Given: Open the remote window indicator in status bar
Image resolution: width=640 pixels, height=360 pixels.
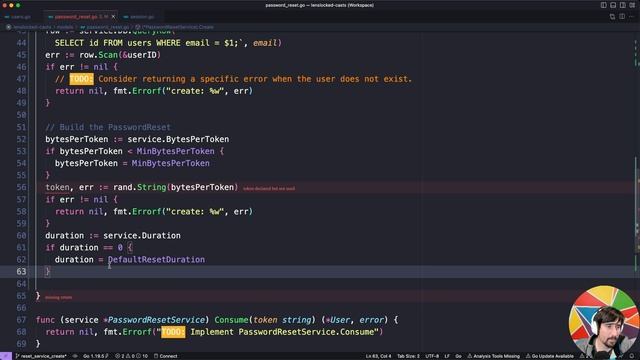Looking at the screenshot, I should pyautogui.click(x=6, y=356).
